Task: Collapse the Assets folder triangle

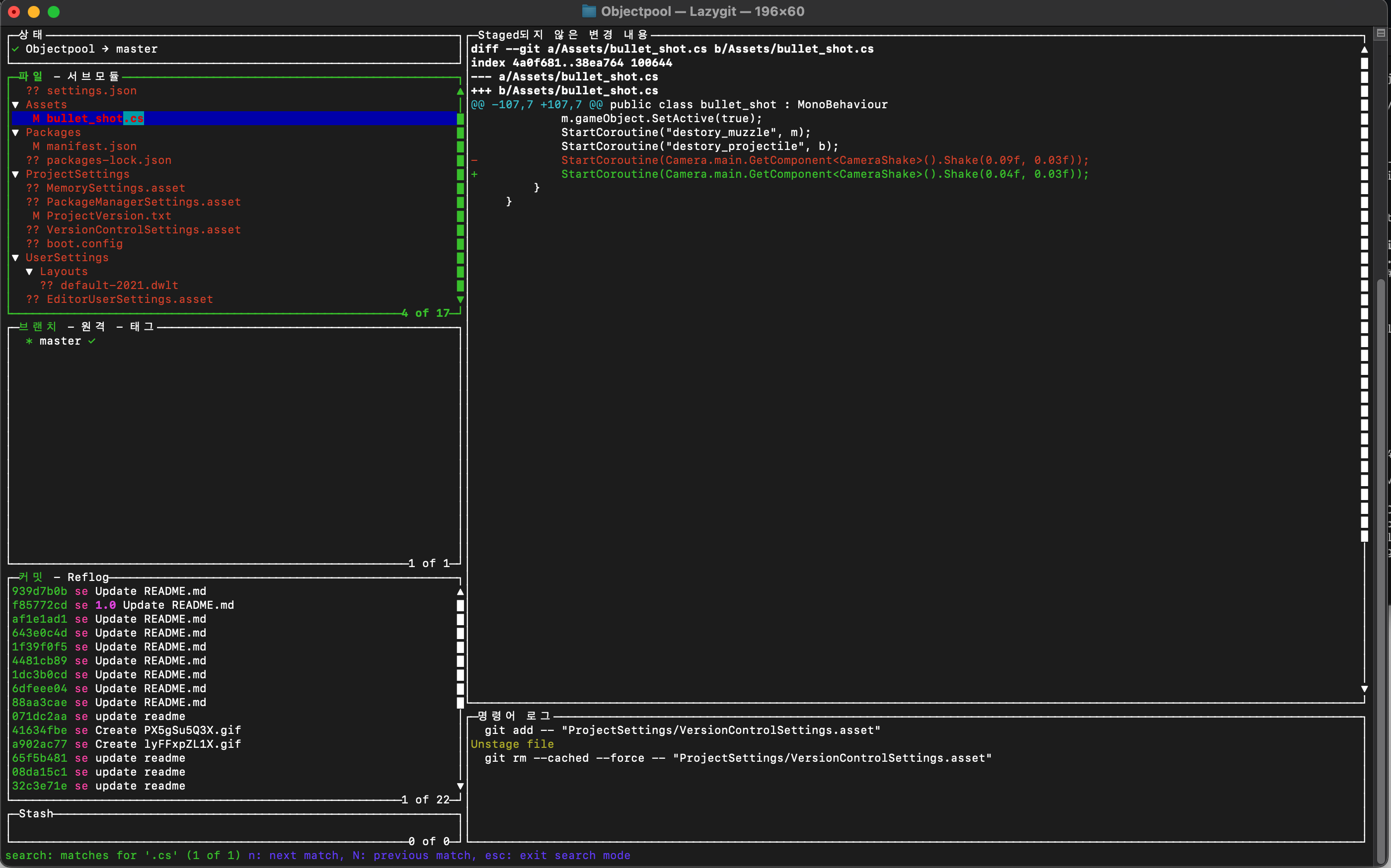Action: (x=15, y=105)
